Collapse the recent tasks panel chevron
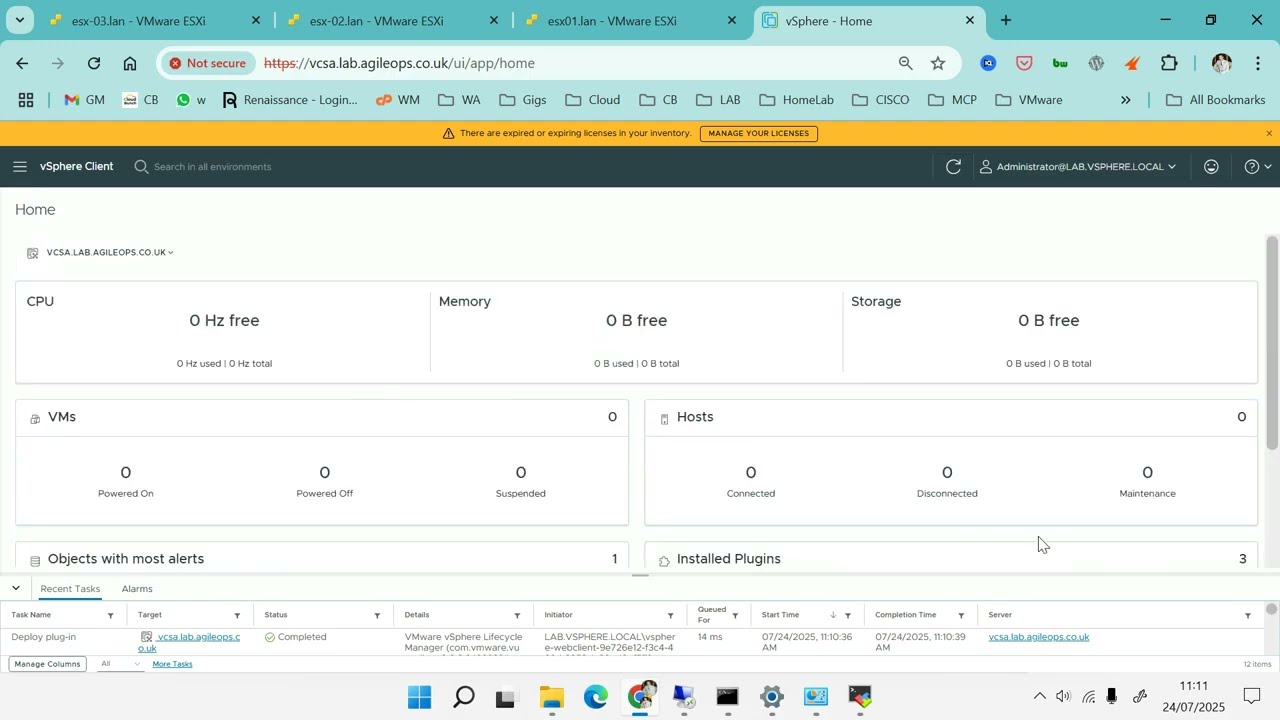 point(16,589)
